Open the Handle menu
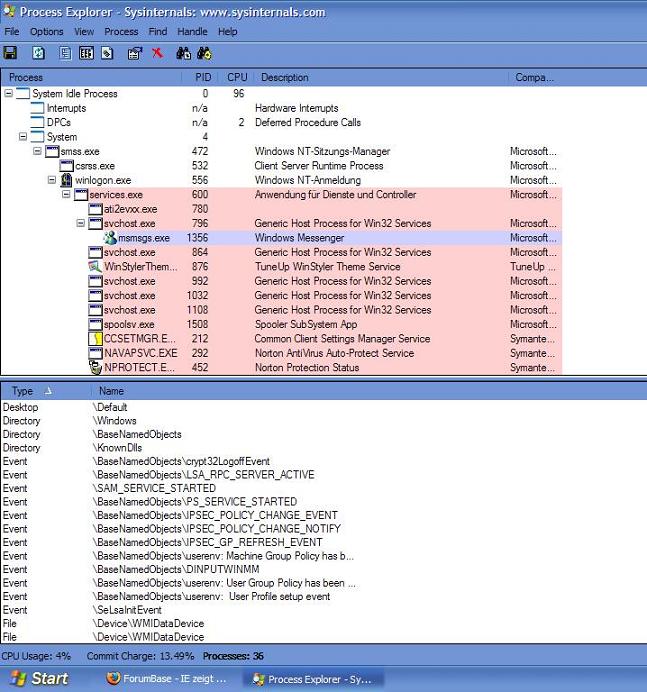Screen dimensions: 647x692 point(192,32)
